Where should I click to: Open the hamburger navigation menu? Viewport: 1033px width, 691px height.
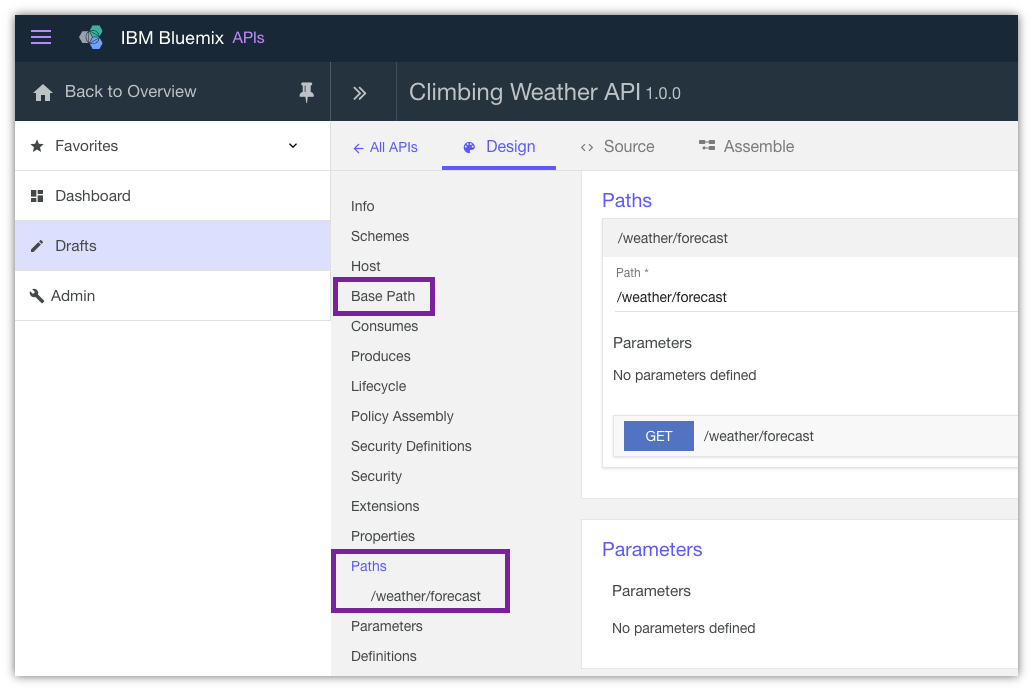pos(40,36)
